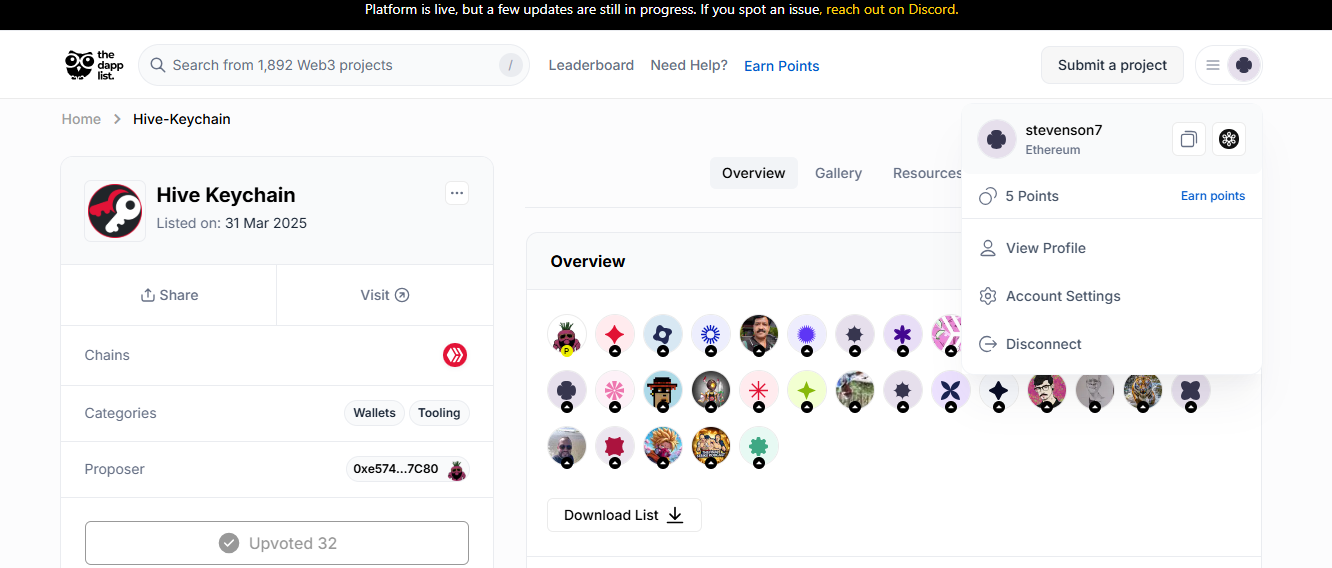Click the Hive Keychain project logo
The height and width of the screenshot is (568, 1332).
pos(115,211)
